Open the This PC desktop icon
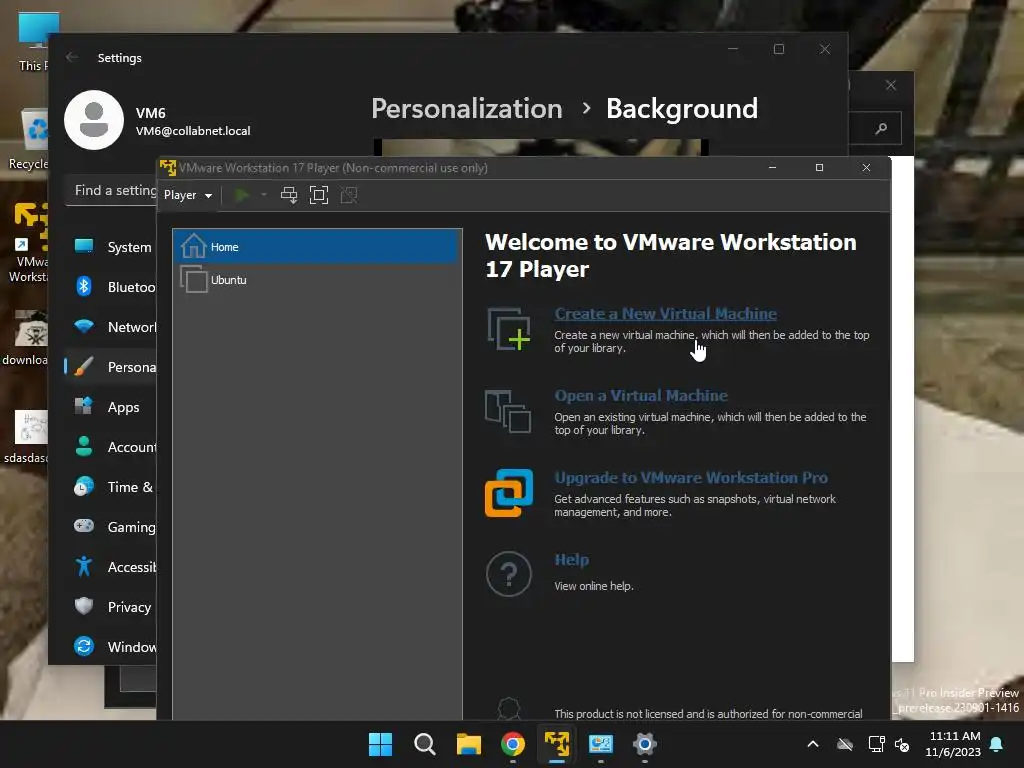The width and height of the screenshot is (1024, 768). 33,42
